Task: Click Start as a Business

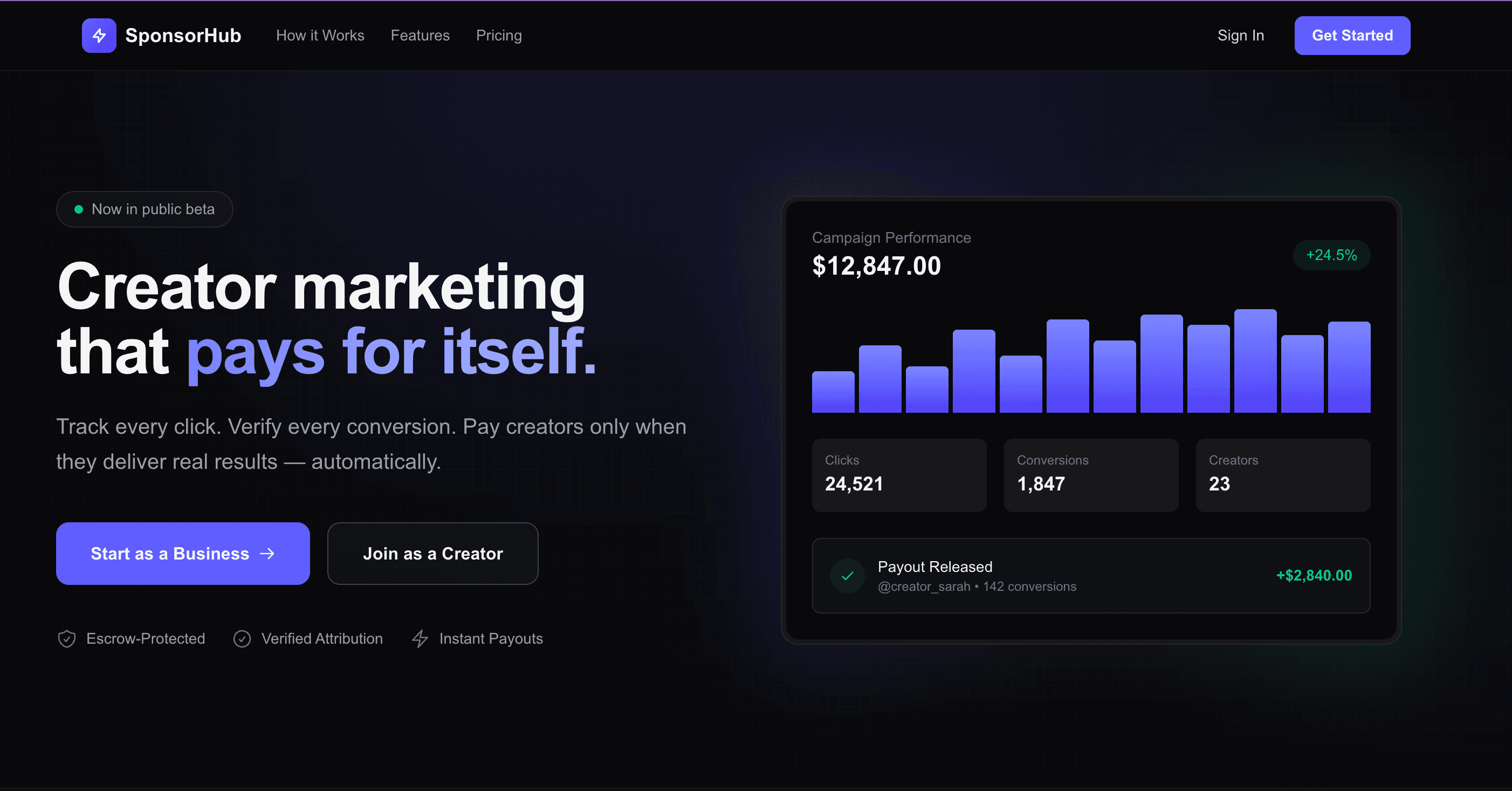Action: click(183, 554)
